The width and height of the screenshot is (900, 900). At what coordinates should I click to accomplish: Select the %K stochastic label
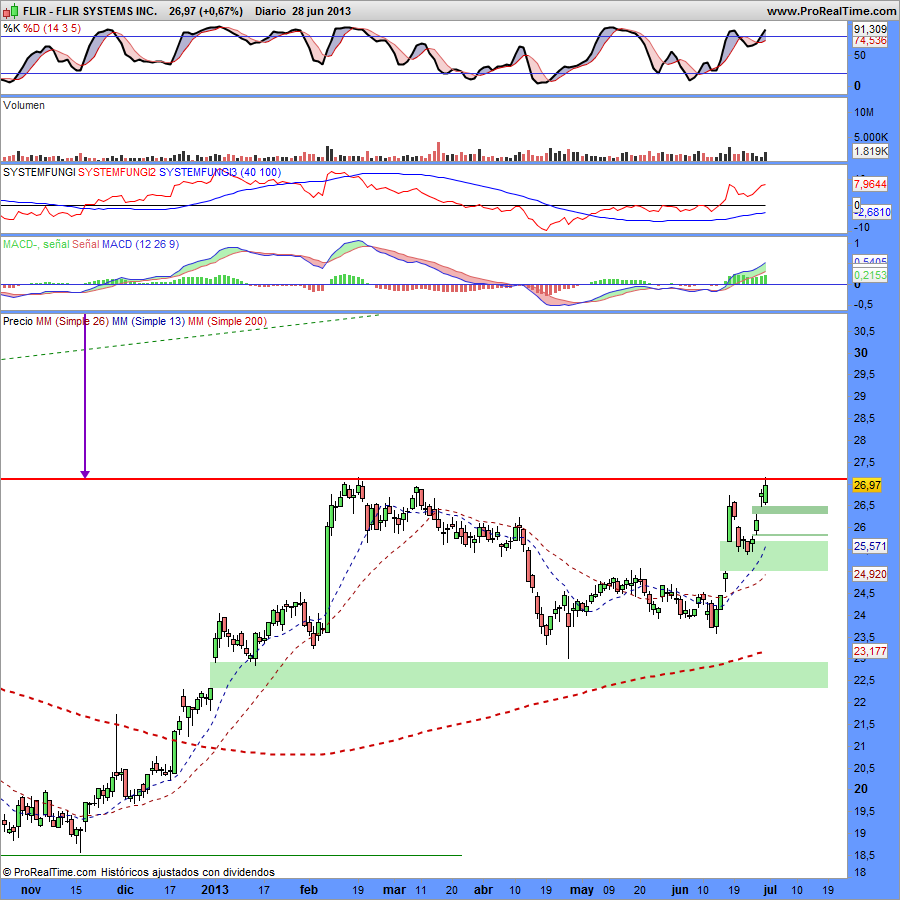pyautogui.click(x=11, y=28)
